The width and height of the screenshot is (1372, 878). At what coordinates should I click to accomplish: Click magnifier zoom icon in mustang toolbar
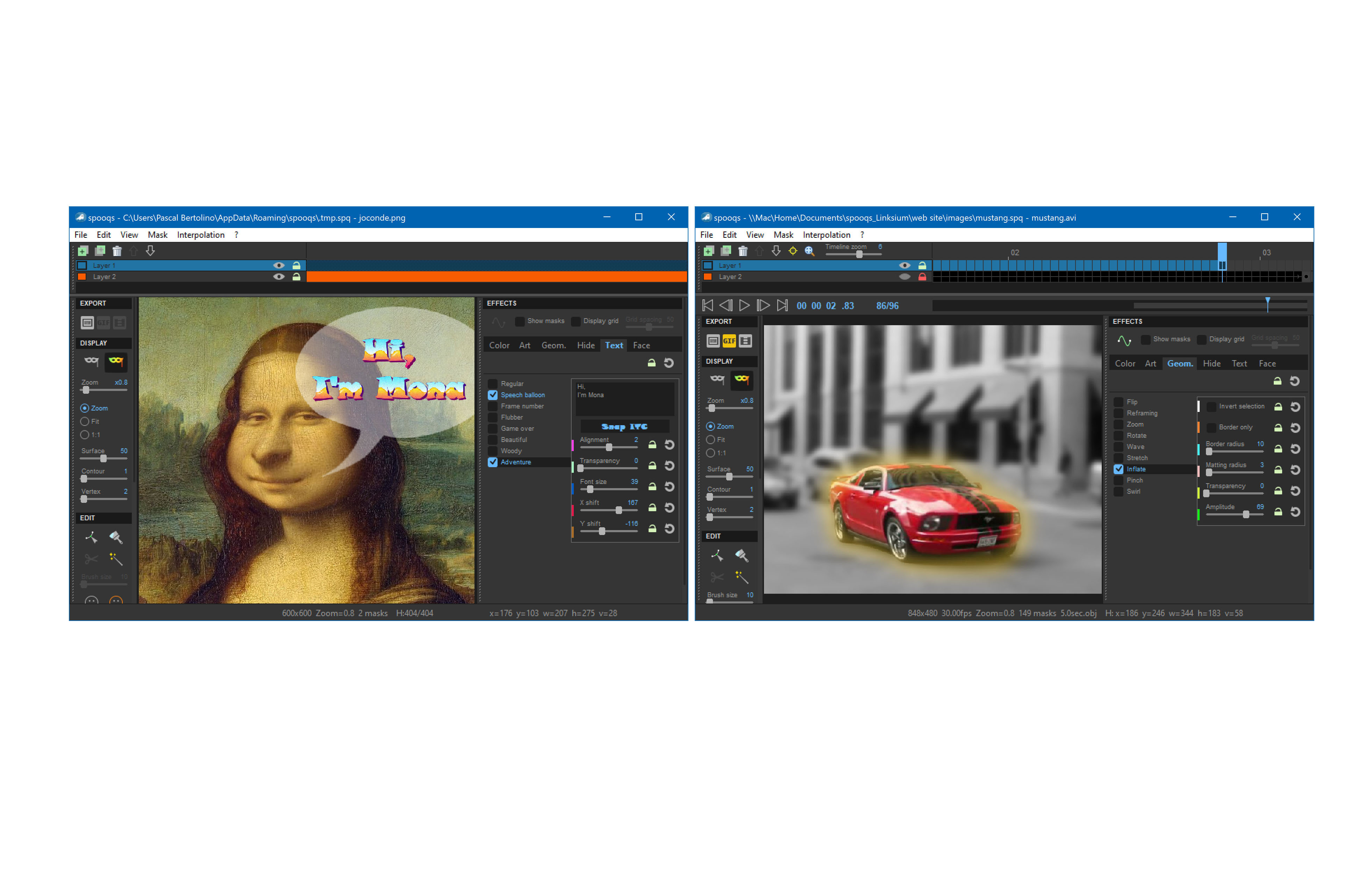click(809, 251)
